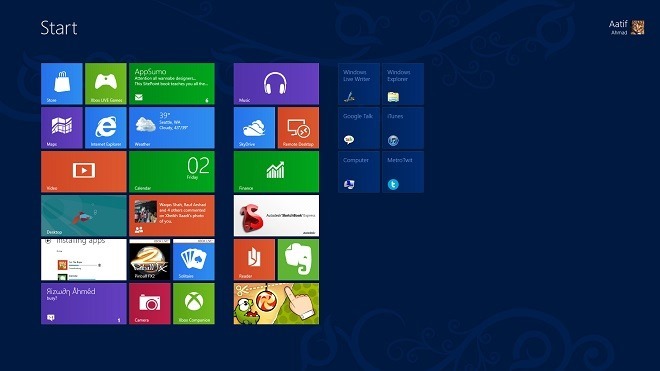Open the Messaging tile from Rizwan Ahmed
This screenshot has height=371, width=660.
pyautogui.click(x=84, y=304)
